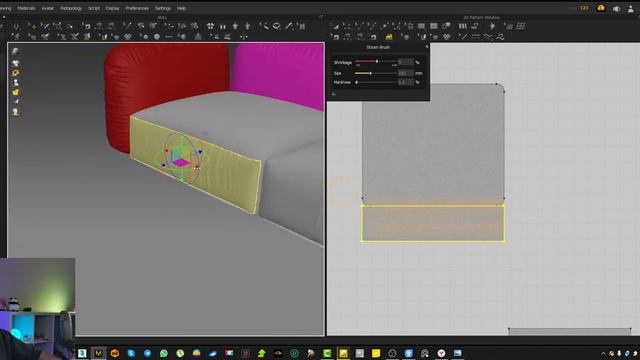Open the Retopology menu
Screen dimensions: 640x360
coord(71,8)
